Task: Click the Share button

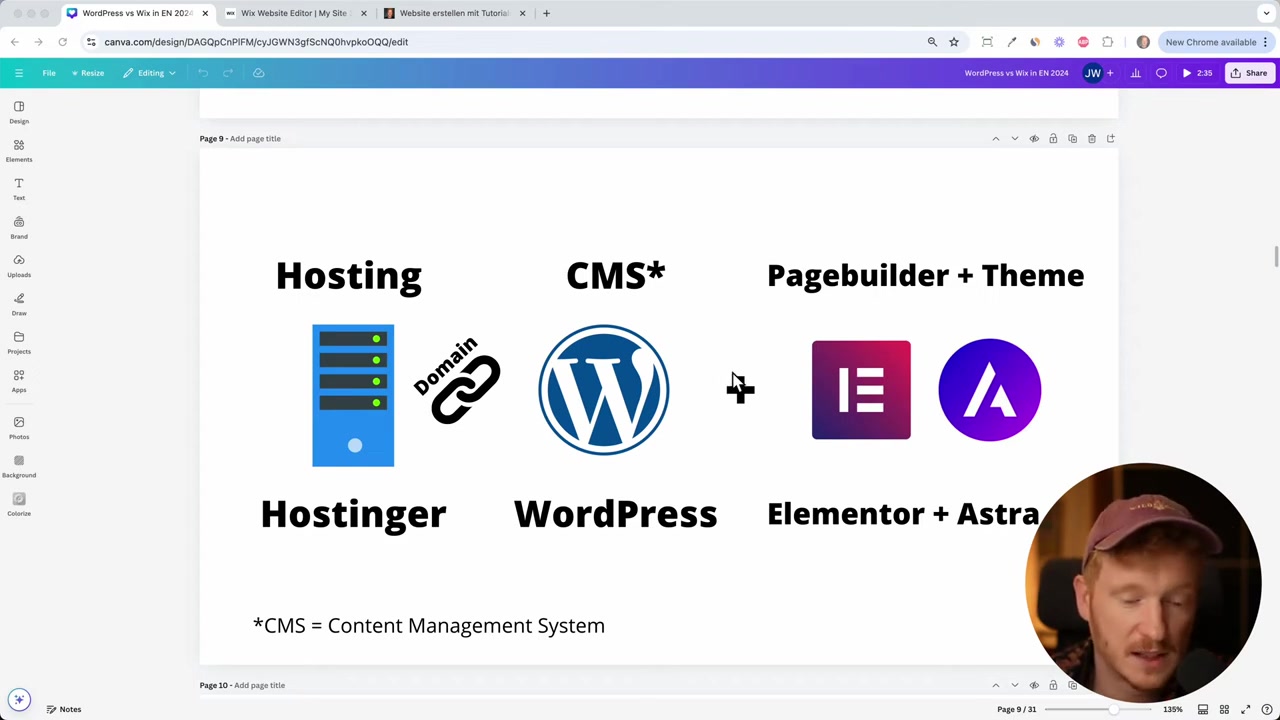Action: pos(1249,73)
